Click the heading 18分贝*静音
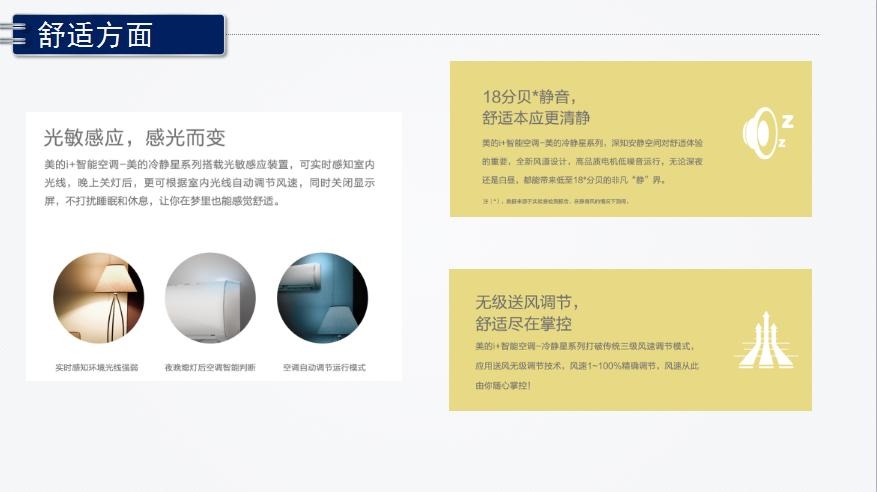877x492 pixels. (529, 96)
